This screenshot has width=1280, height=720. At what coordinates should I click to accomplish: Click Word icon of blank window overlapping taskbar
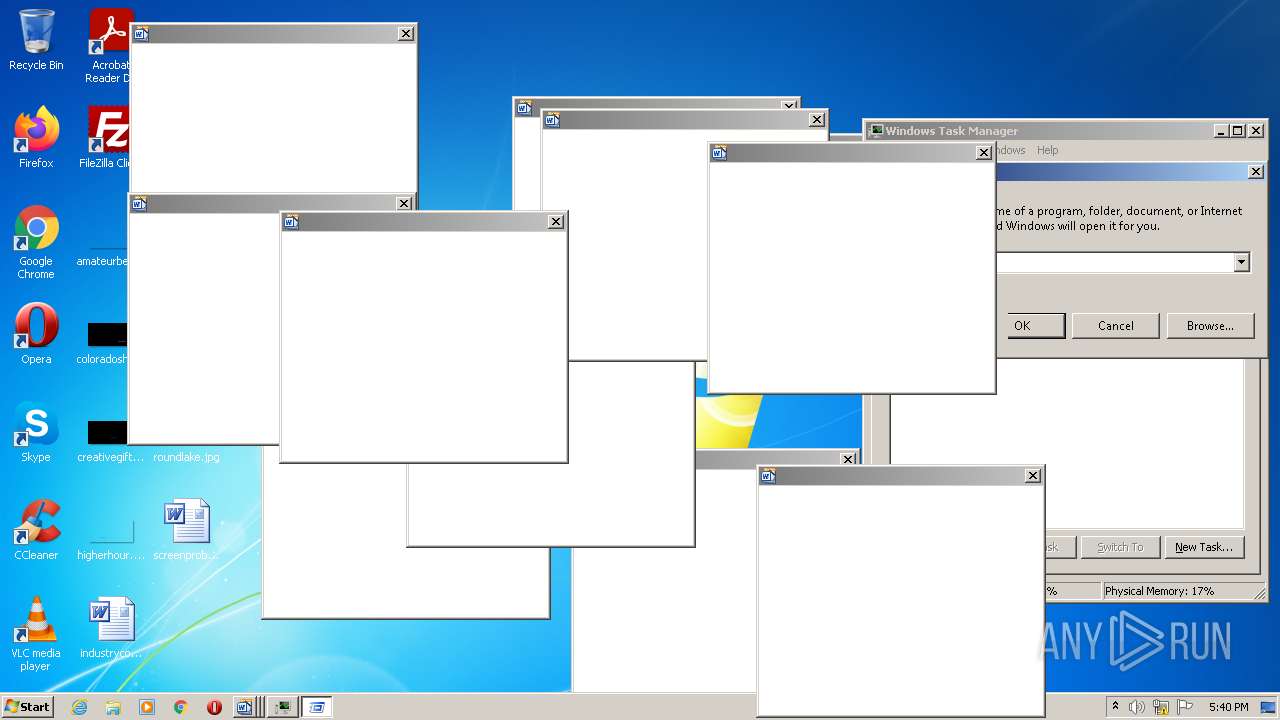(x=767, y=476)
